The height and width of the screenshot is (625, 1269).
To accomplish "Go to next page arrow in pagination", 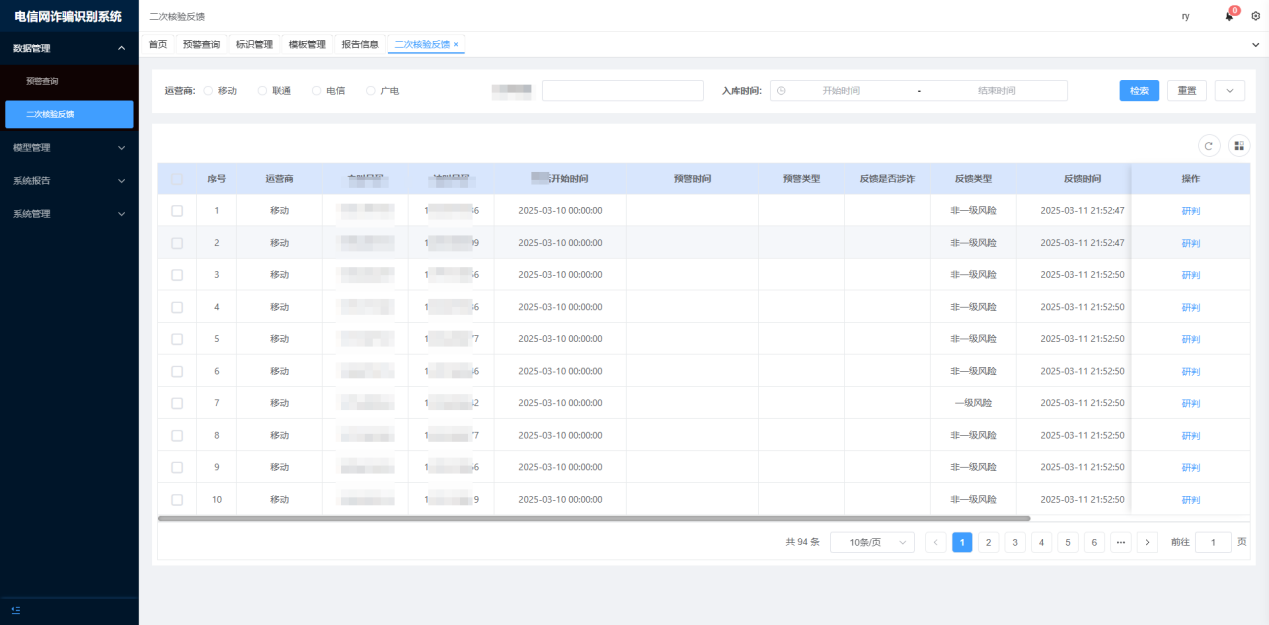I will pos(1147,542).
